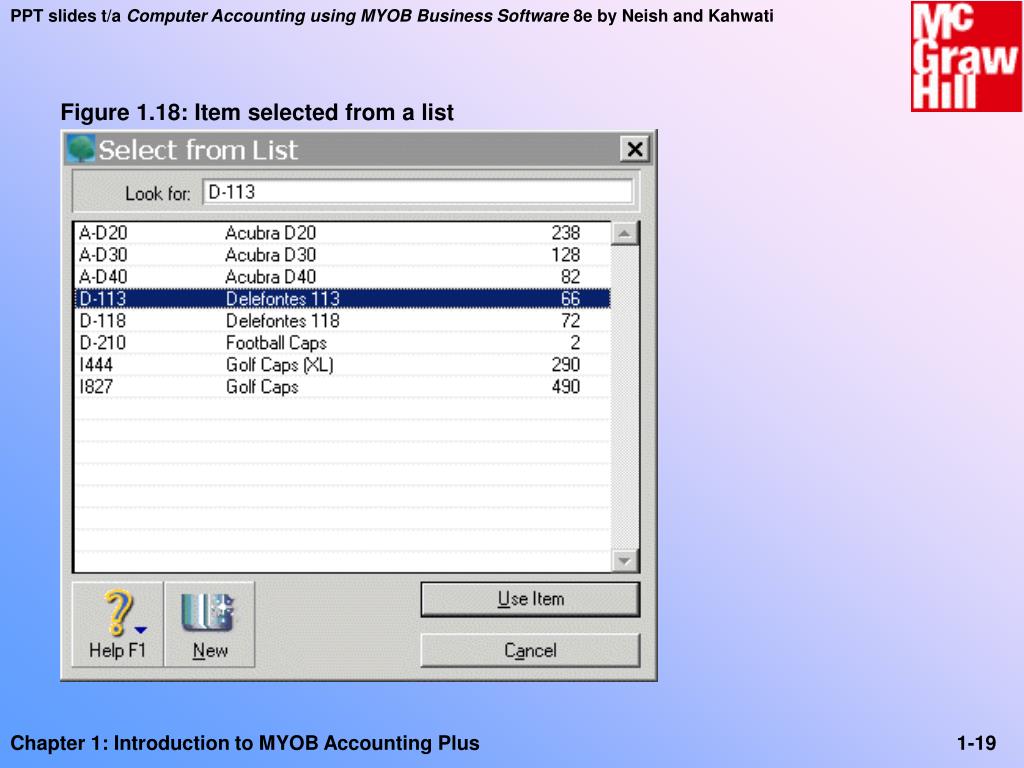Click the New item icon button

tap(209, 624)
